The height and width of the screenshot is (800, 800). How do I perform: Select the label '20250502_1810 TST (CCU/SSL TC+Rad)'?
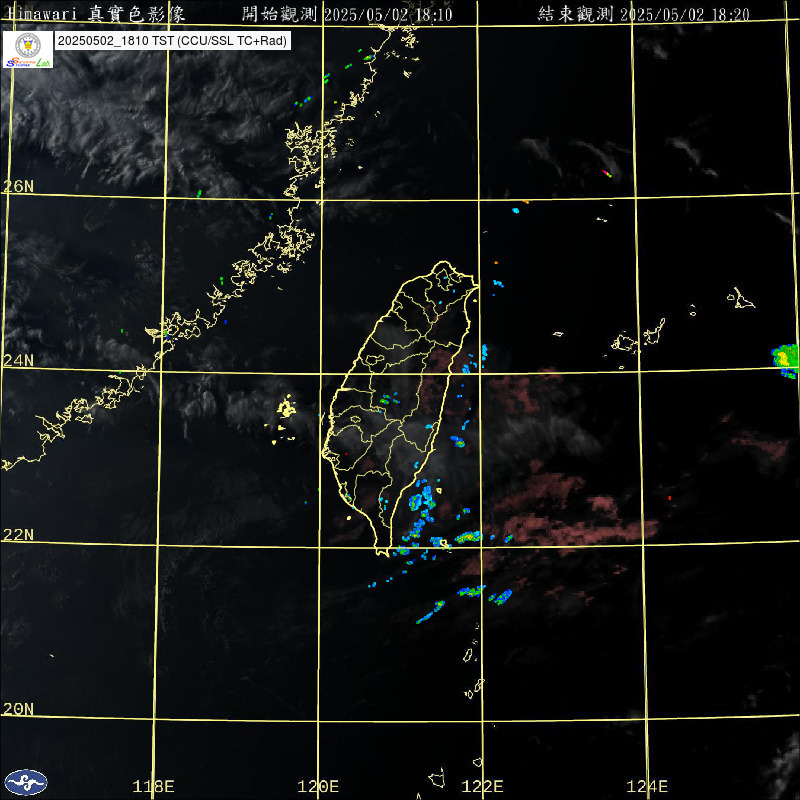[172, 41]
